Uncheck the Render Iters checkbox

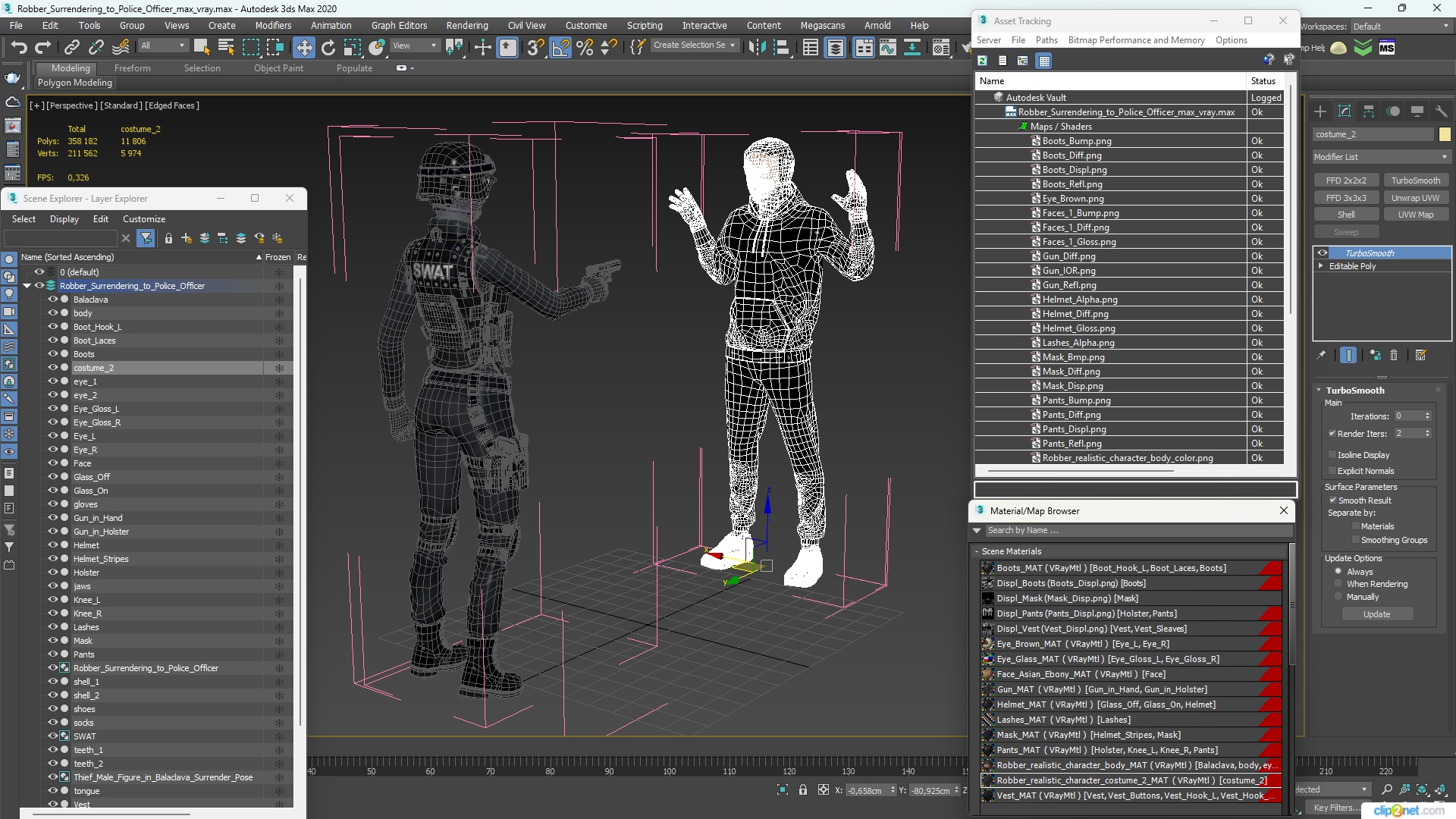[1332, 434]
